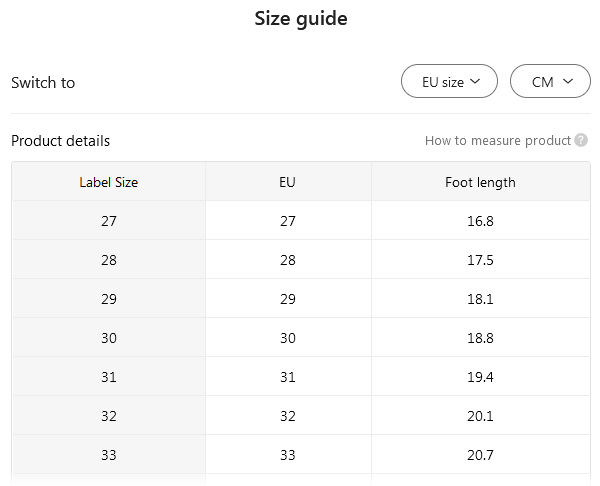Image resolution: width=600 pixels, height=486 pixels.
Task: Click the How to measure product link
Action: [x=498, y=141]
